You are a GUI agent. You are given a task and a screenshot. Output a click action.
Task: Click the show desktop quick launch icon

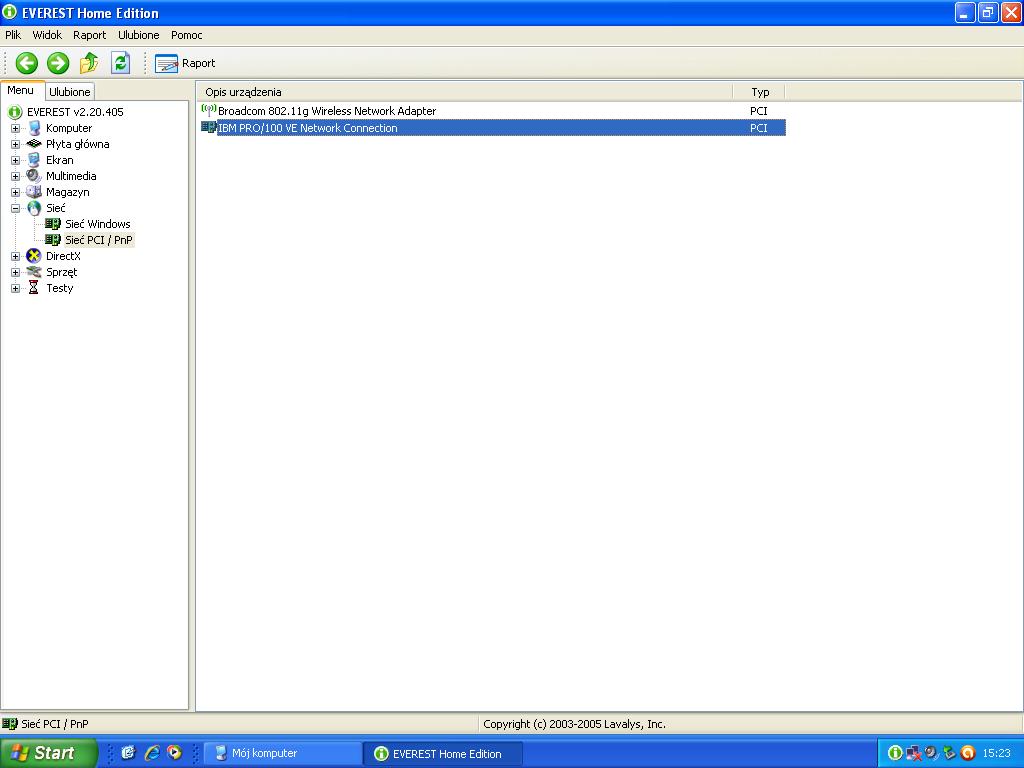128,753
